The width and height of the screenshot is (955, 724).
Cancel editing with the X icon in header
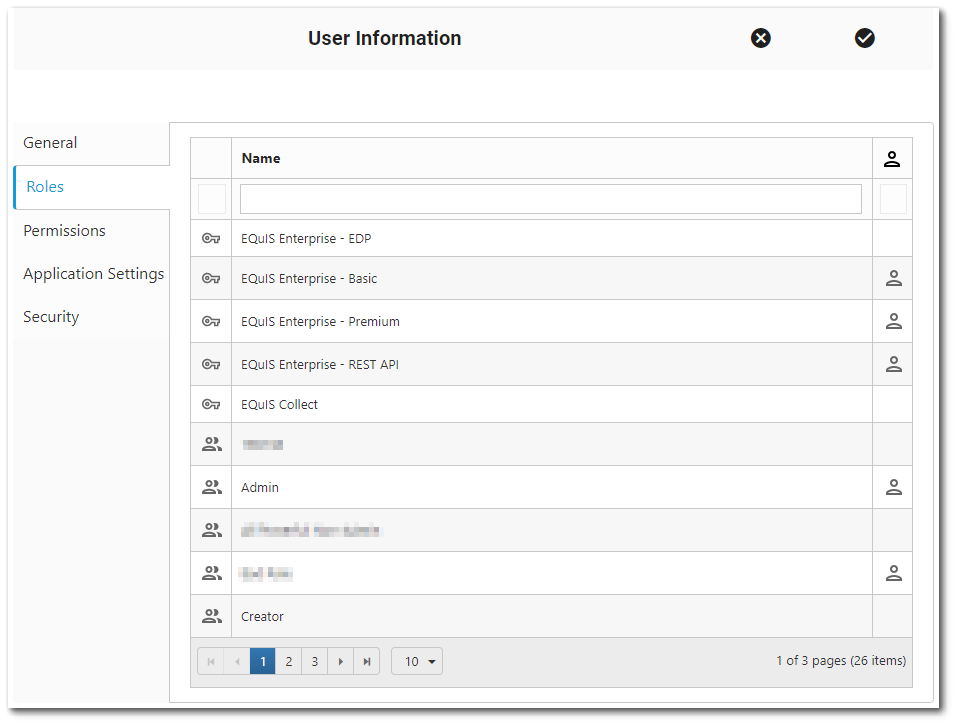761,38
